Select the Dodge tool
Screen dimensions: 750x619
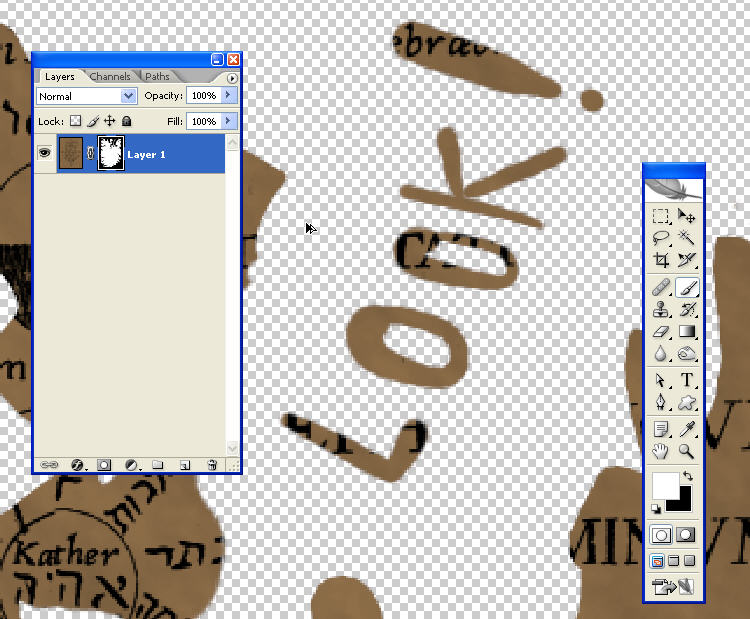tap(687, 354)
